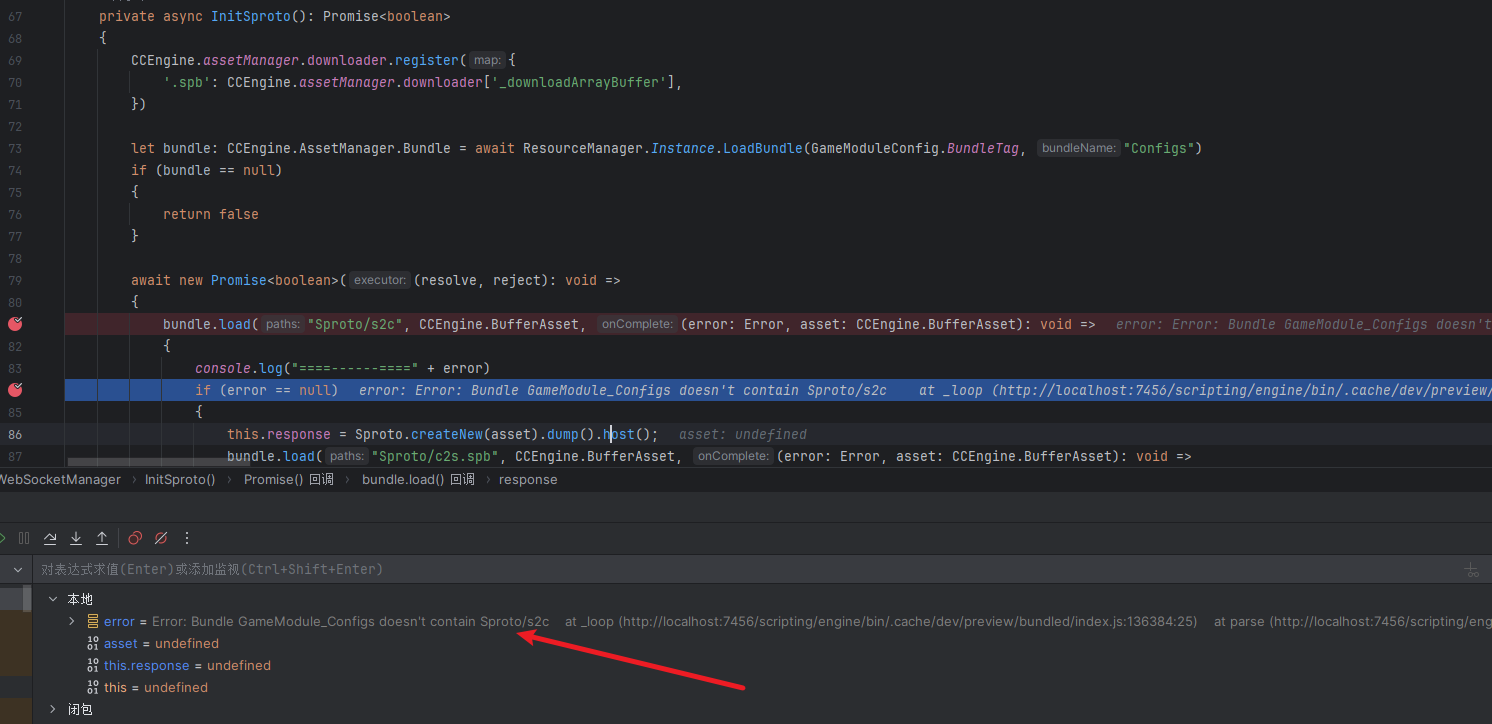Image resolution: width=1492 pixels, height=724 pixels.
Task: Expand the error variable node
Action: (x=71, y=622)
